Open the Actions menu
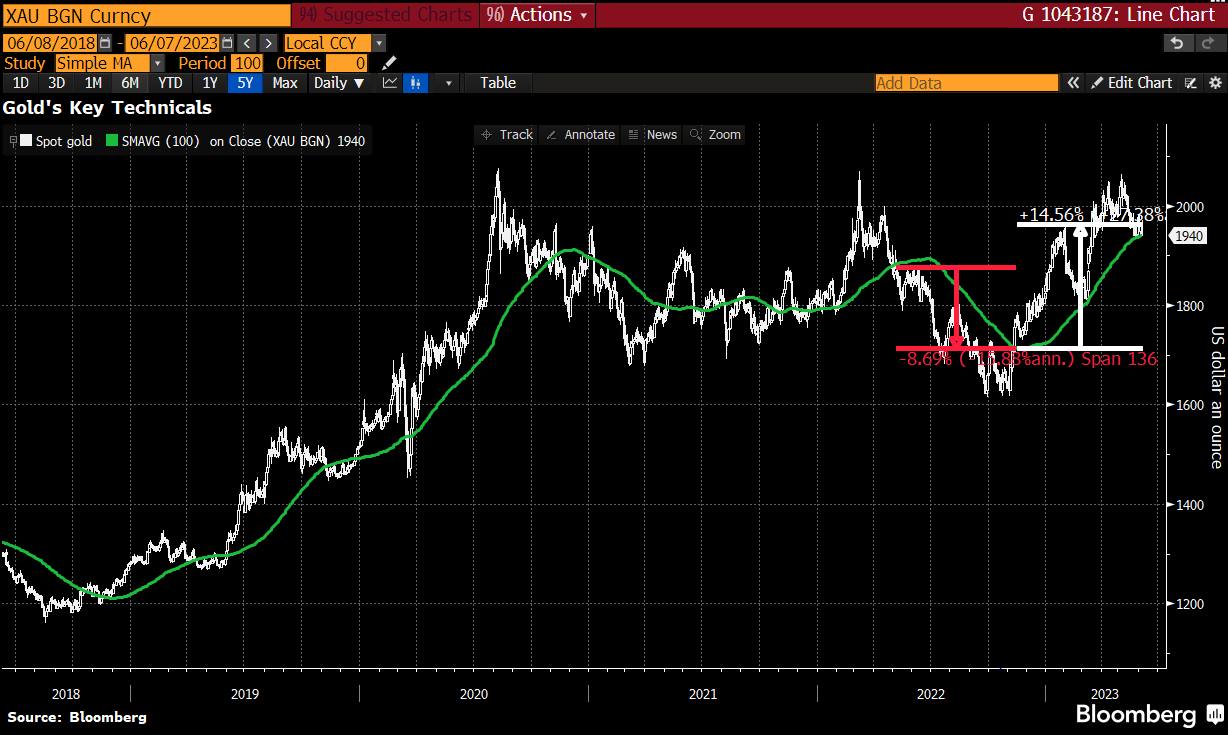 pos(537,15)
